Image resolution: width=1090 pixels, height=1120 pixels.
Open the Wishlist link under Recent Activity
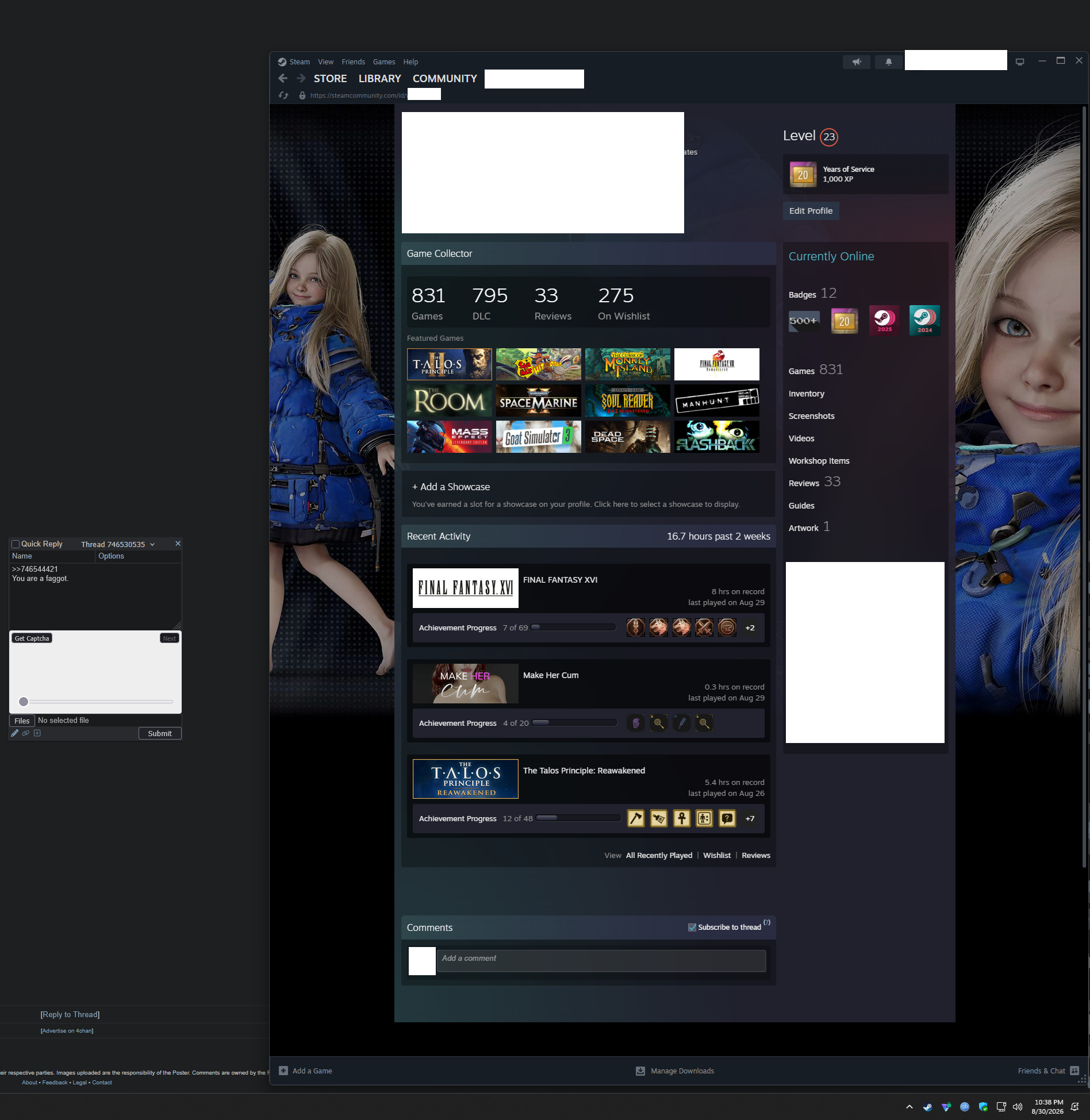pyautogui.click(x=717, y=855)
